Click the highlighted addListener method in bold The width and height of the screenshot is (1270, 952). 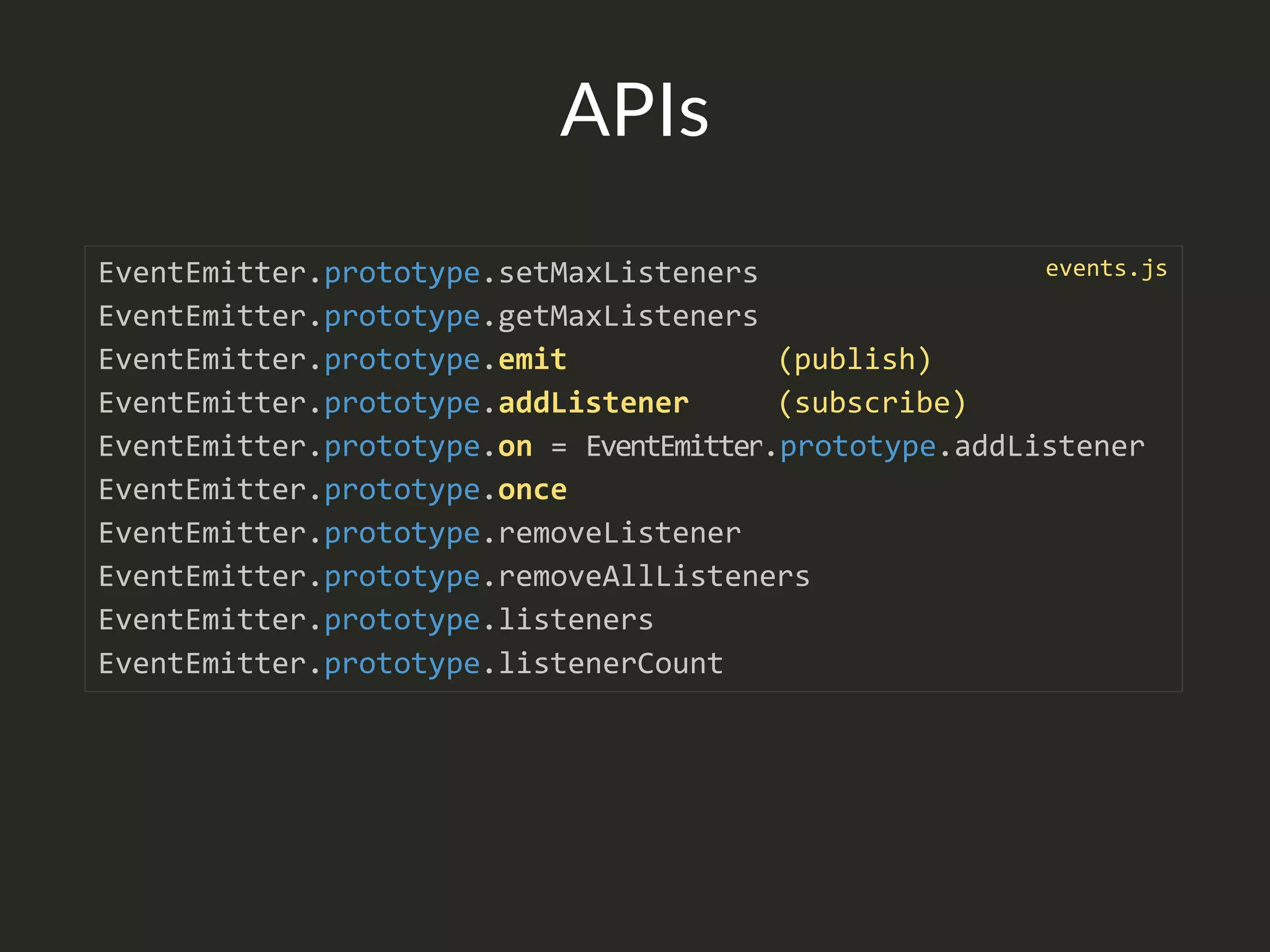click(594, 403)
